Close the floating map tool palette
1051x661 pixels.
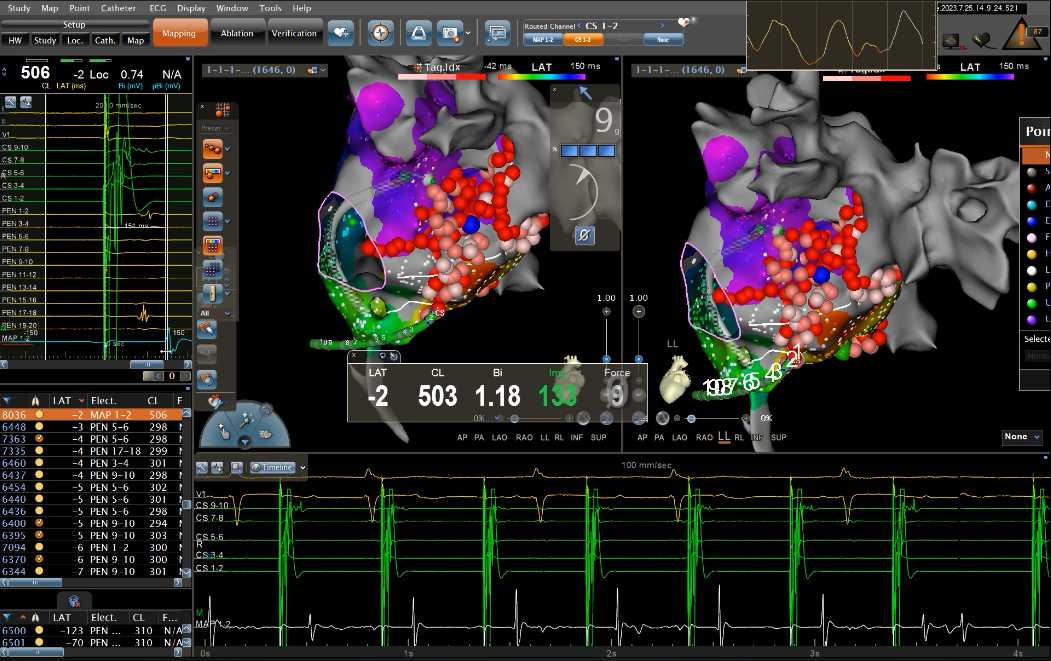tap(202, 106)
